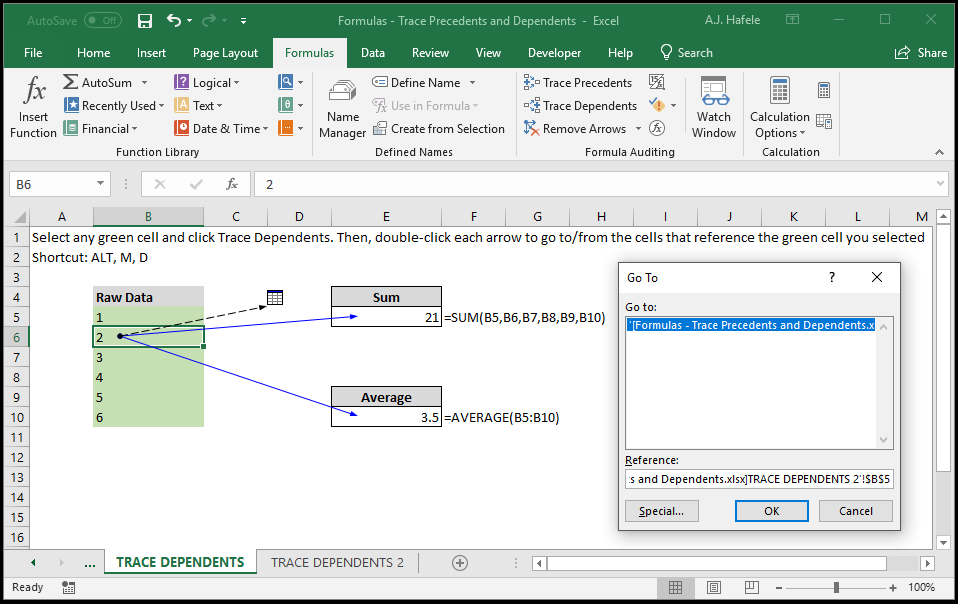Click the zoom out minus button

pos(779,588)
